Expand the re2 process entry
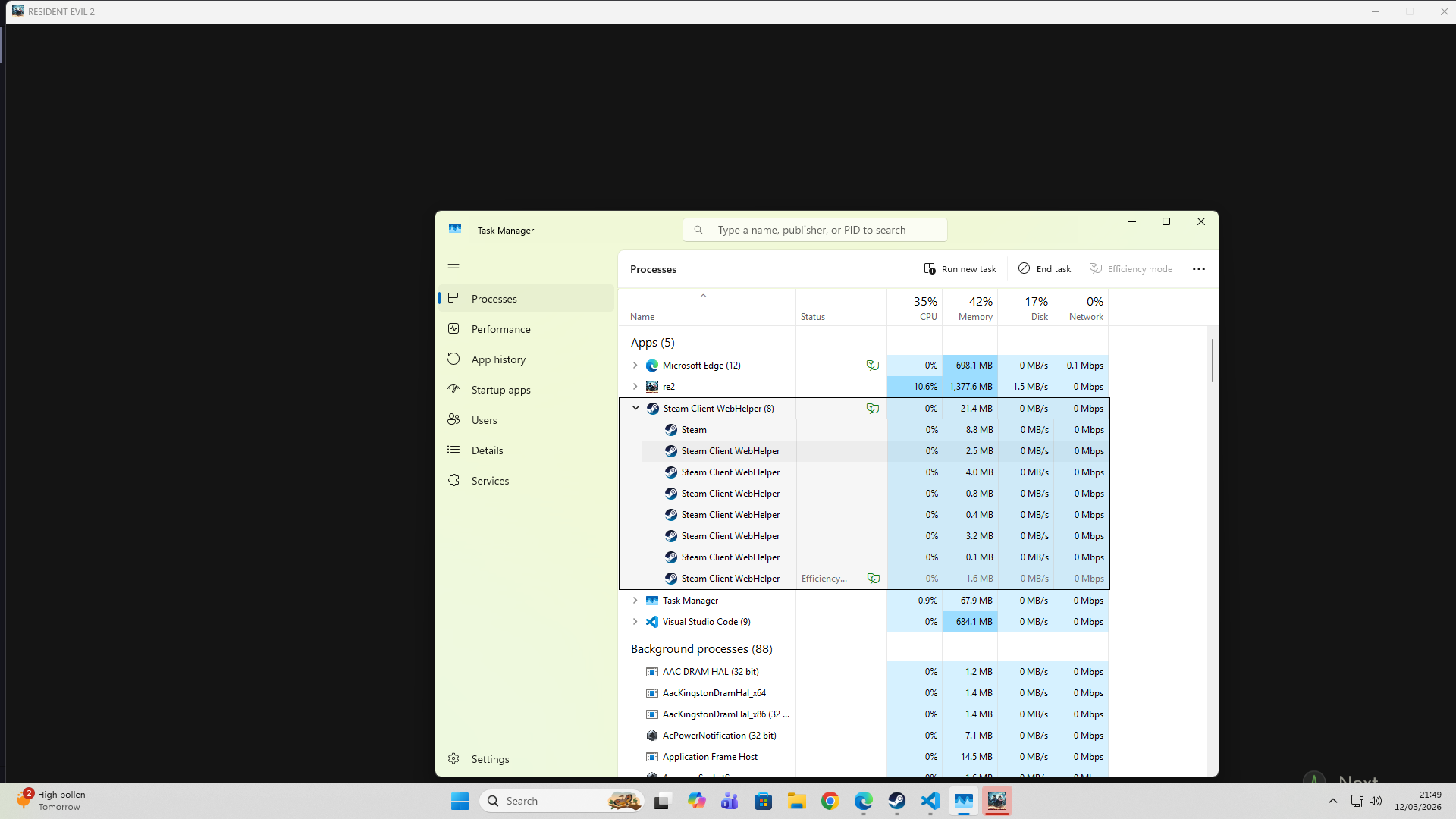Viewport: 1456px width, 819px height. point(635,387)
